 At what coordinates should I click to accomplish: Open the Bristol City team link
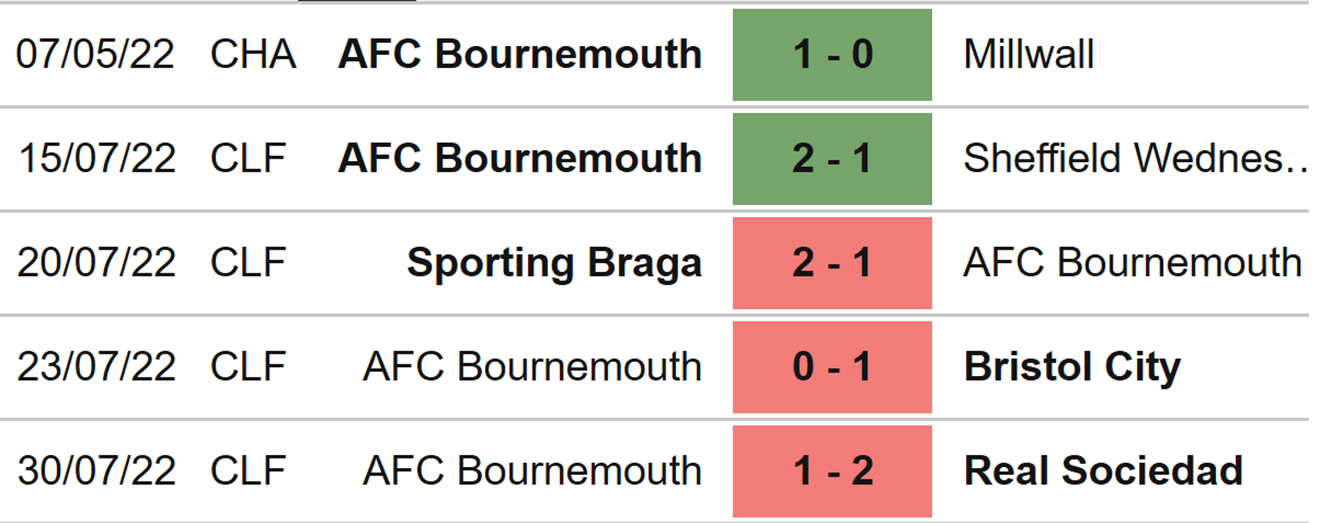1071,367
